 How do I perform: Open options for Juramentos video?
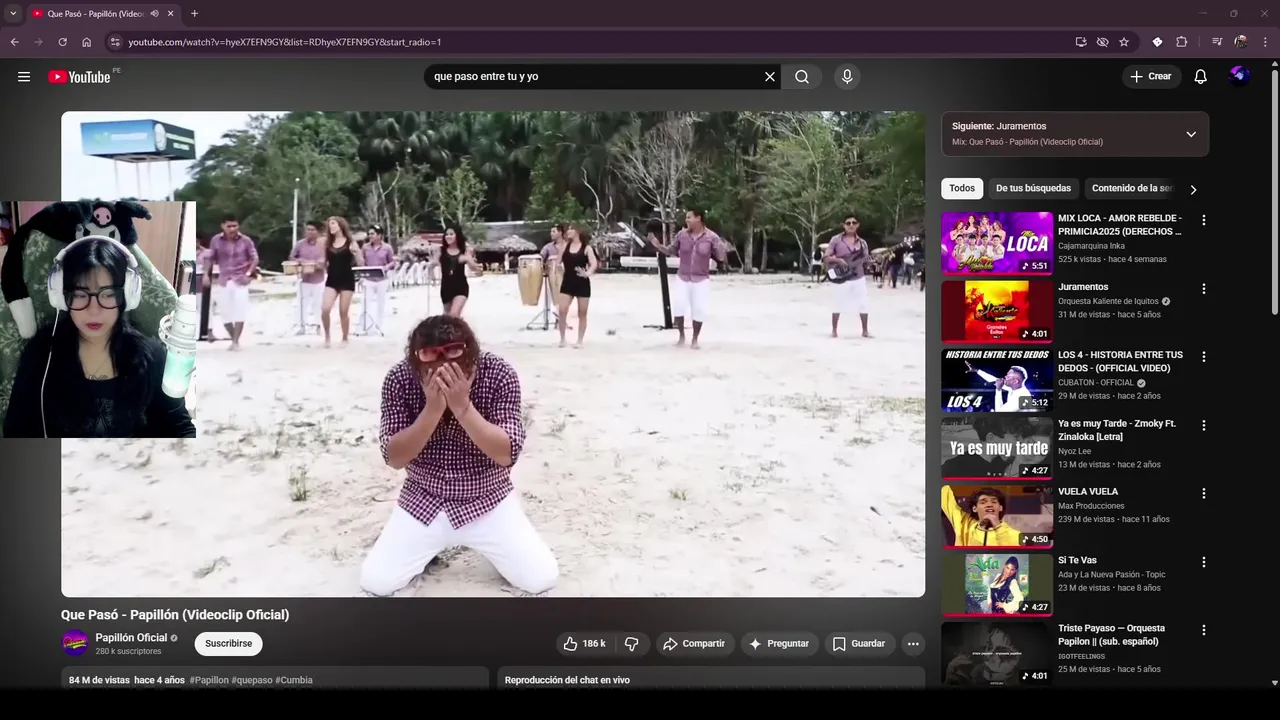coord(1204,289)
